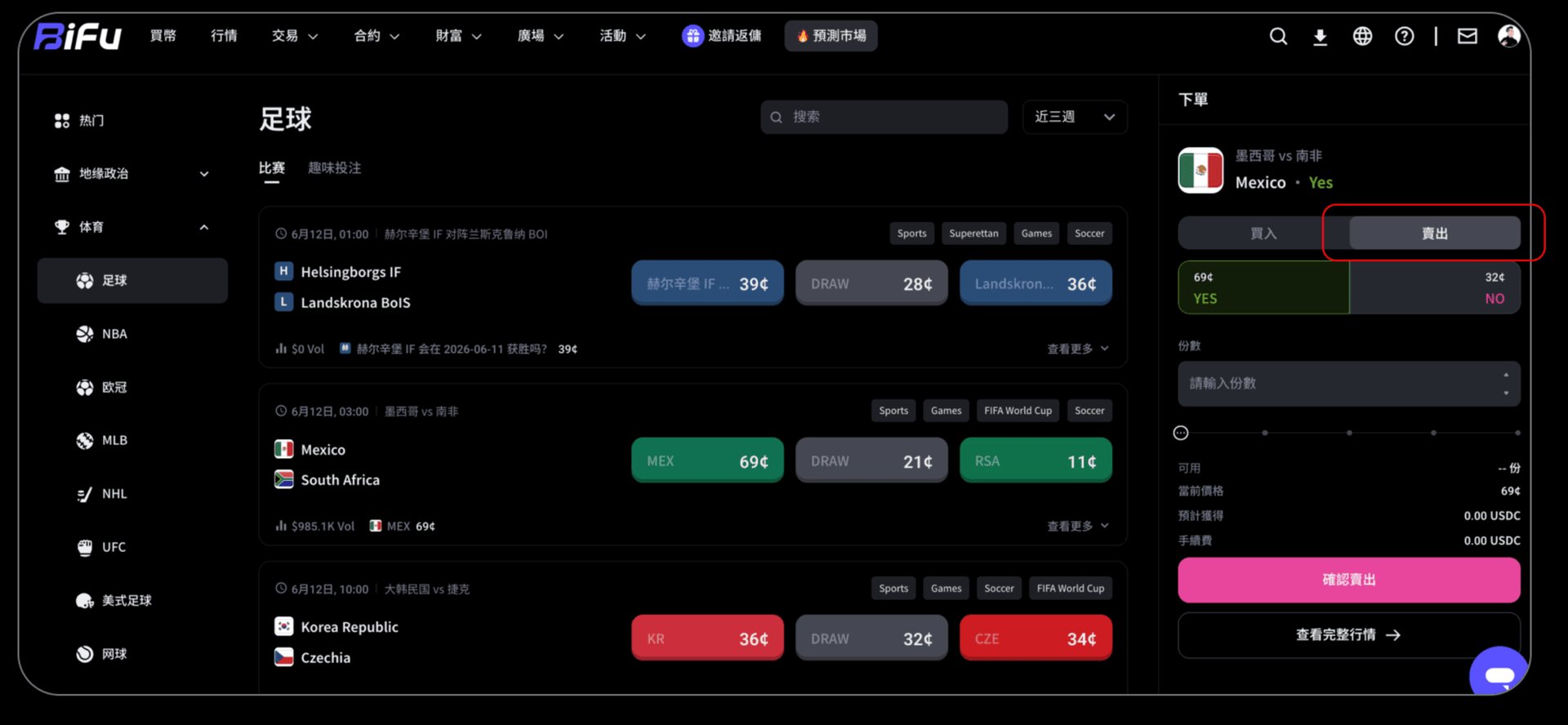Screen dimensions: 1568x725
Task: Expand the 合約 dropdown menu
Action: point(376,36)
